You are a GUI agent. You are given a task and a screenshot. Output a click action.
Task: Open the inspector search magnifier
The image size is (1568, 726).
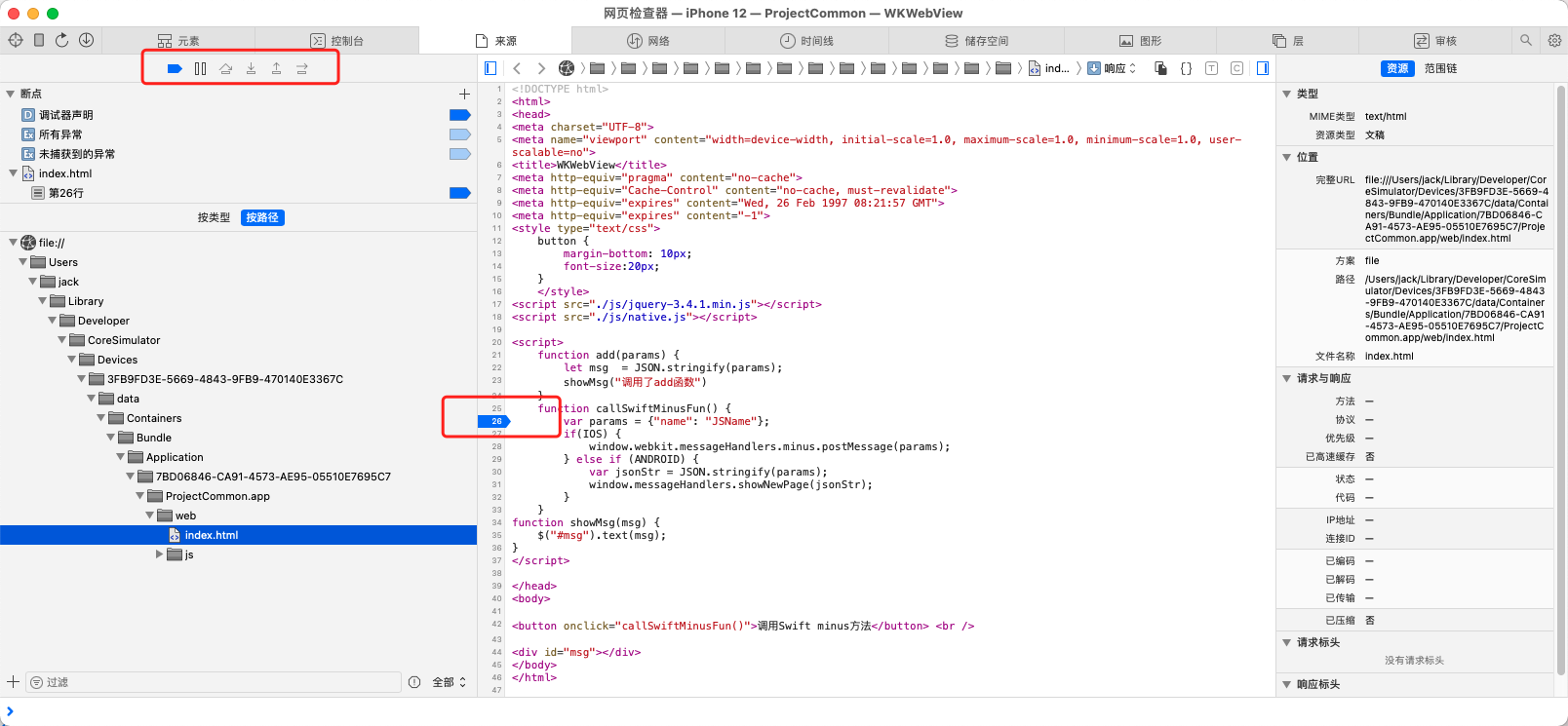click(1525, 40)
